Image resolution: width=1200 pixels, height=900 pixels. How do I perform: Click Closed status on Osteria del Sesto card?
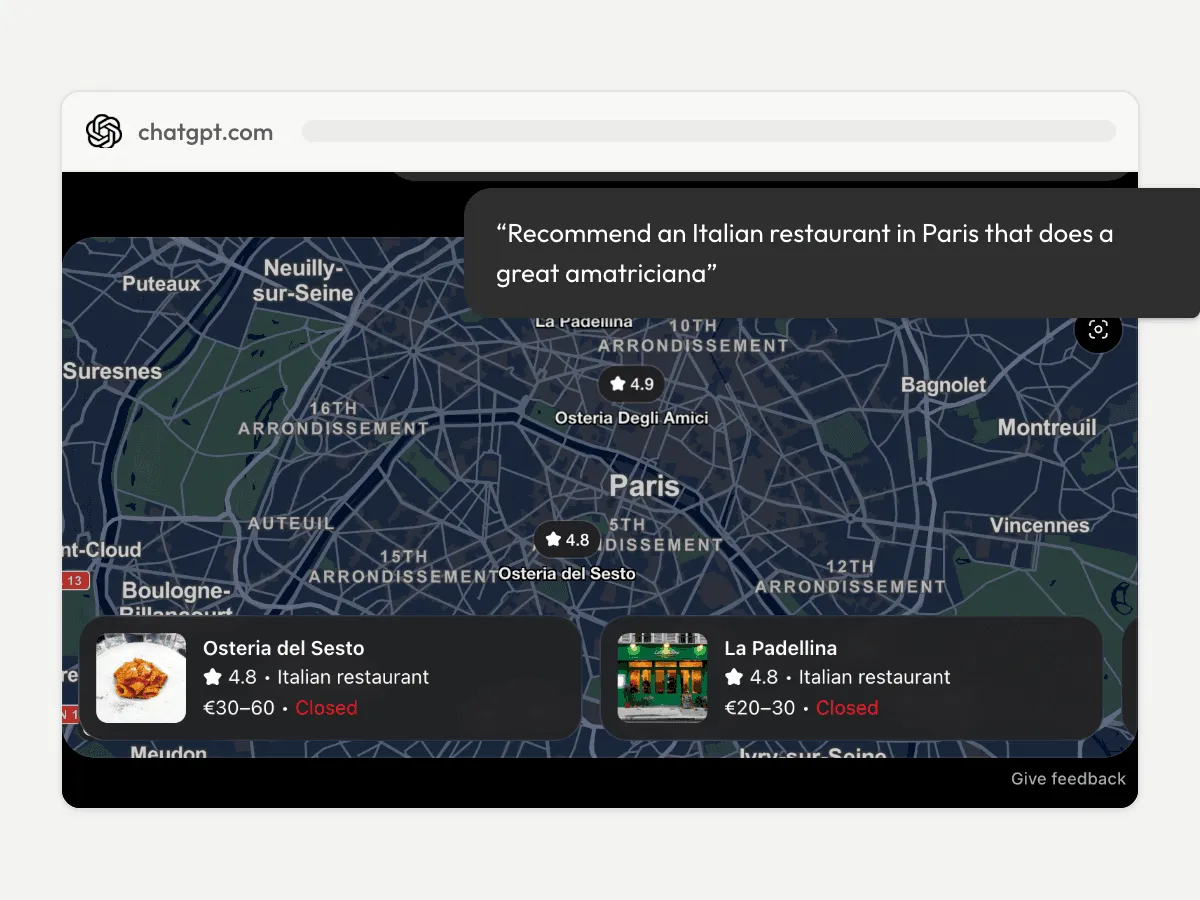pyautogui.click(x=326, y=708)
